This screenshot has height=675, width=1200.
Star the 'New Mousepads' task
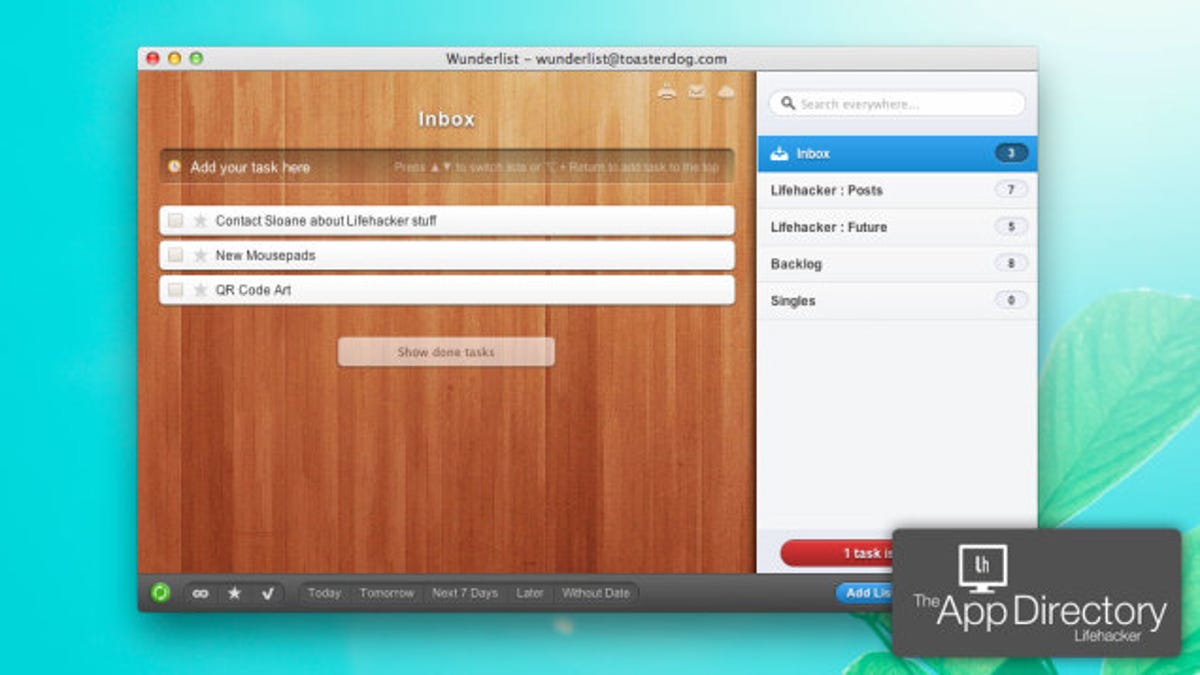click(200, 256)
